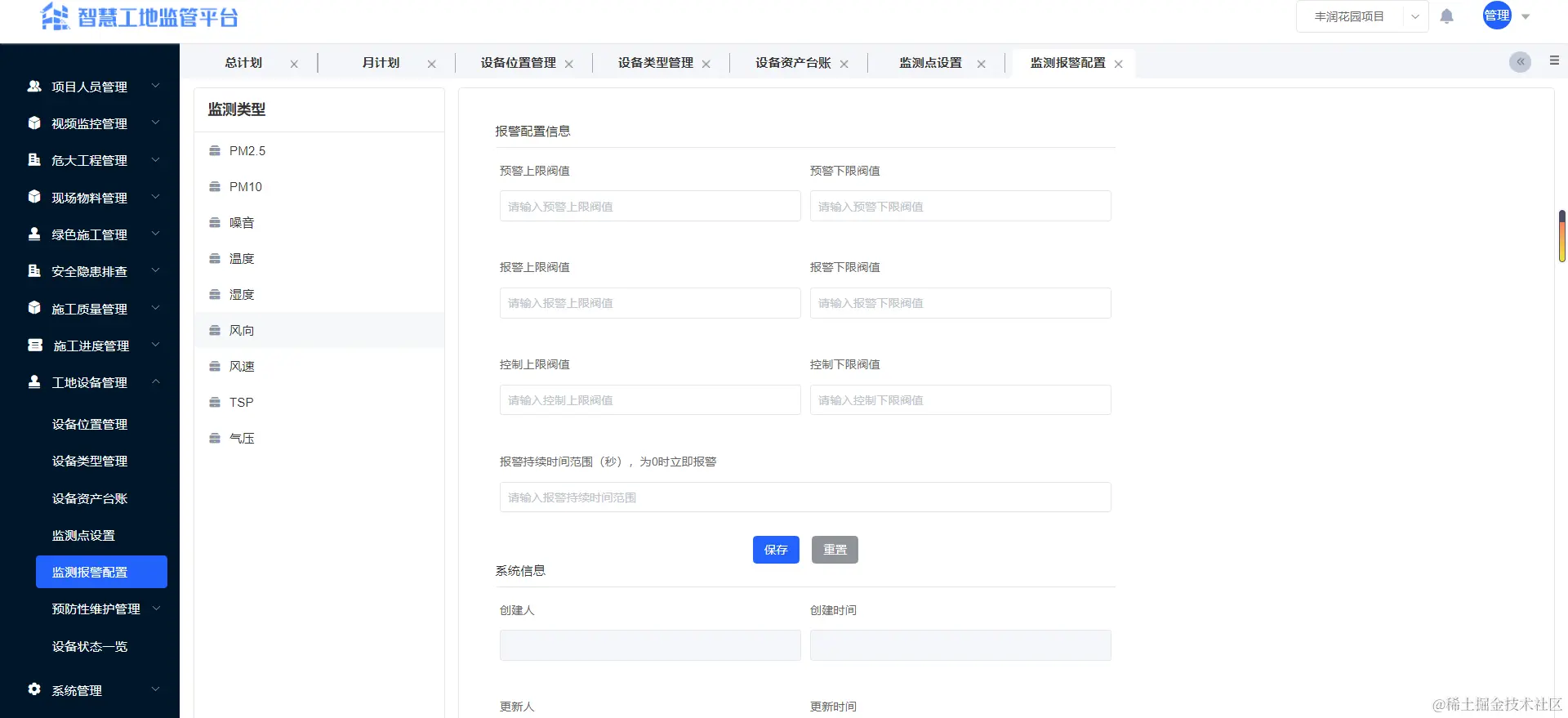This screenshot has height=718, width=1568.
Task: Click the 控制下限阀值 input field
Action: coord(960,400)
